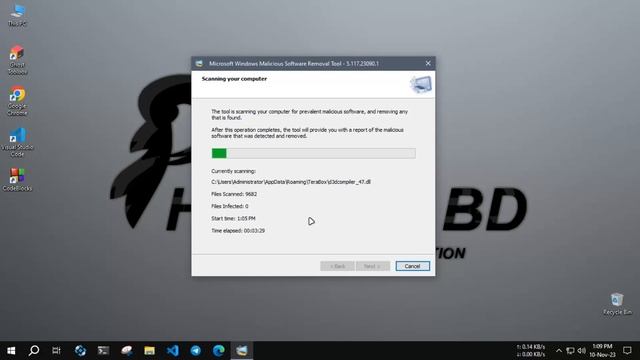
Task: Open Telegram from the taskbar
Action: [196, 351]
